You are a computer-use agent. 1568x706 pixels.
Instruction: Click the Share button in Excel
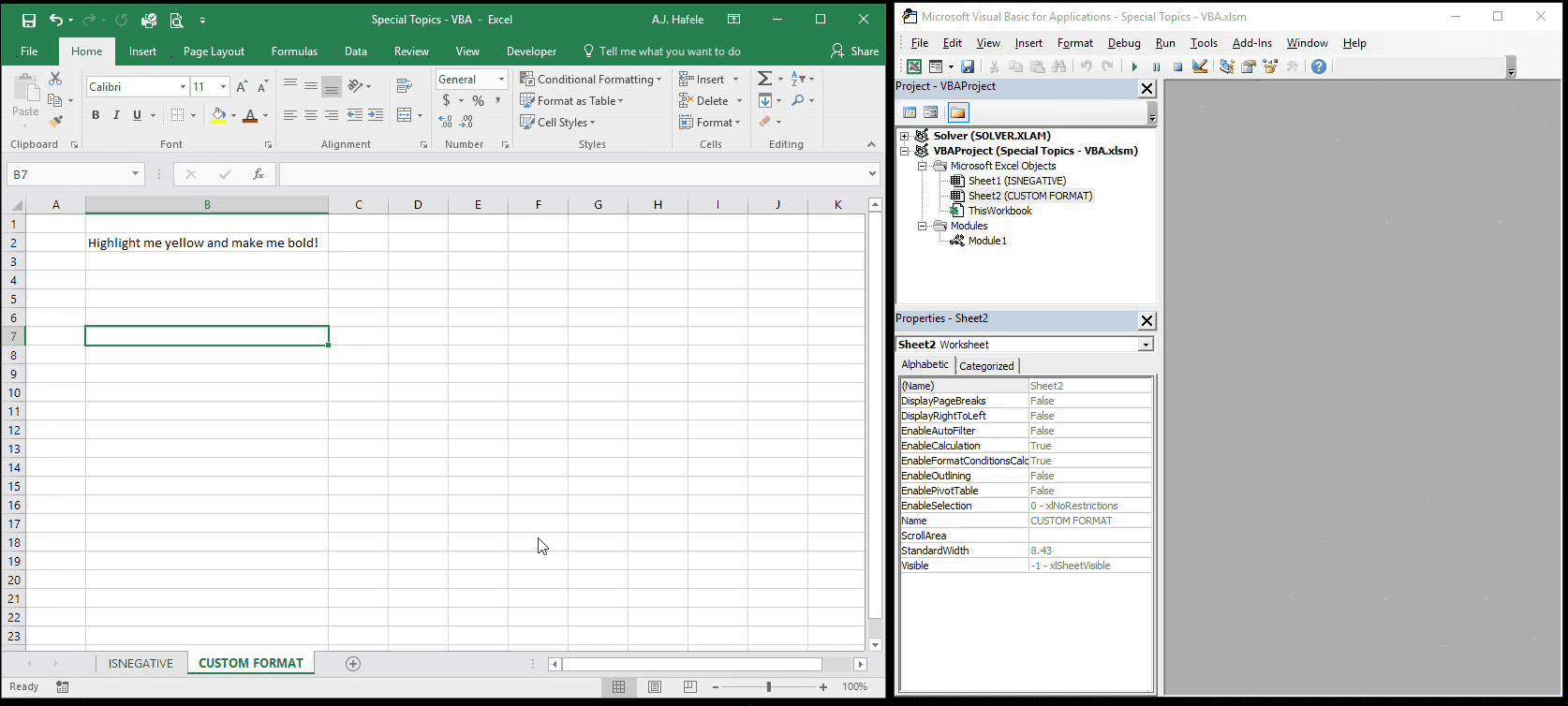[x=854, y=51]
